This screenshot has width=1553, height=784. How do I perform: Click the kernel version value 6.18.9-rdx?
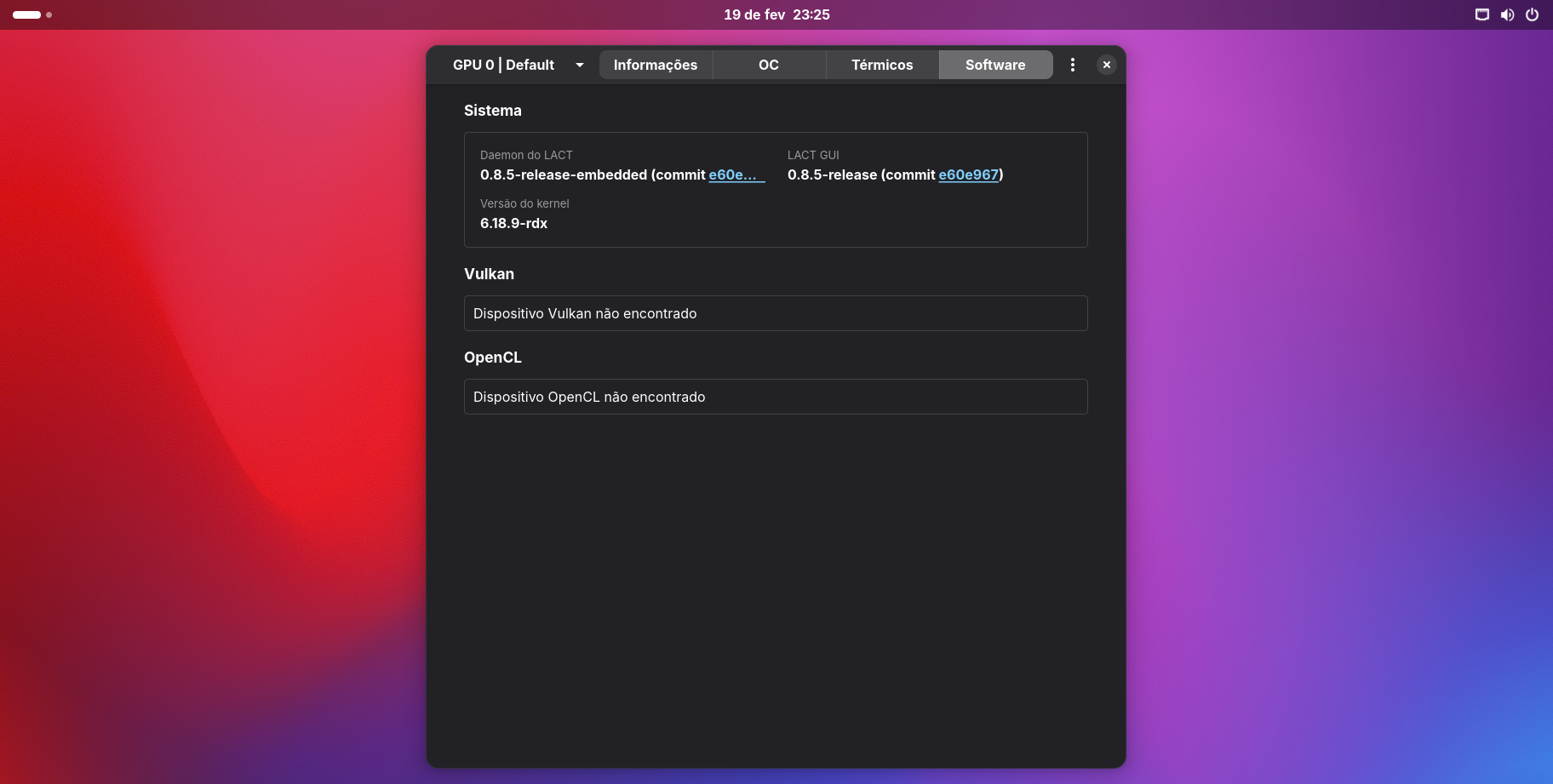[x=513, y=223]
